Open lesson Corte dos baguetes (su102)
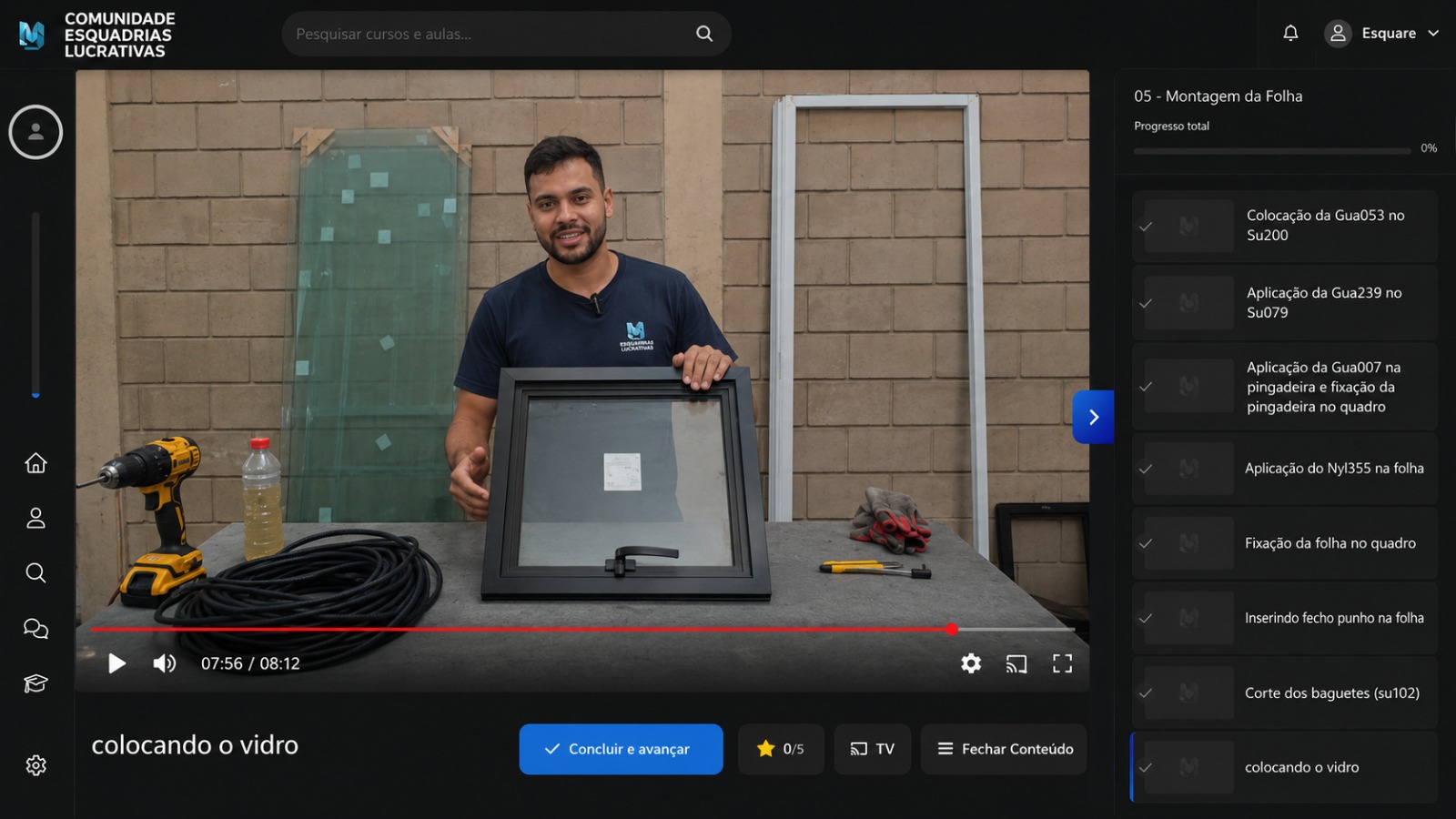Image resolution: width=1456 pixels, height=819 pixels. pyautogui.click(x=1285, y=693)
